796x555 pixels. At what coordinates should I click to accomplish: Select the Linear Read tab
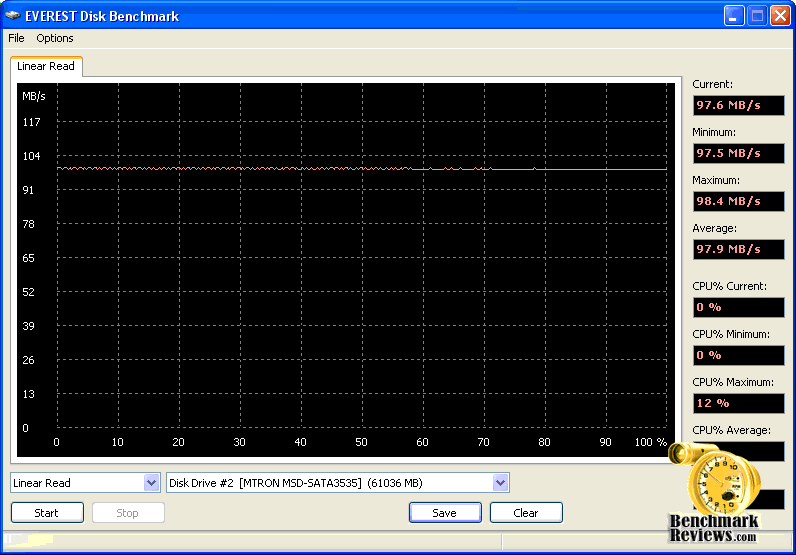tap(46, 66)
